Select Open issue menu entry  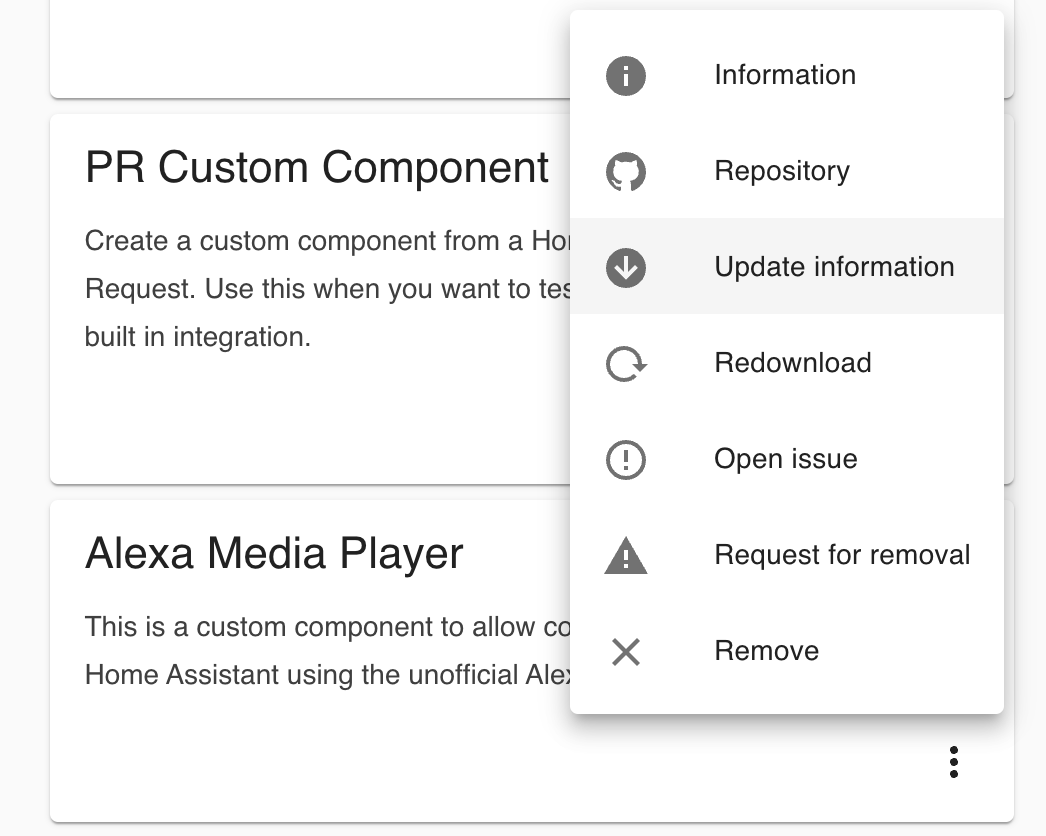click(x=787, y=458)
